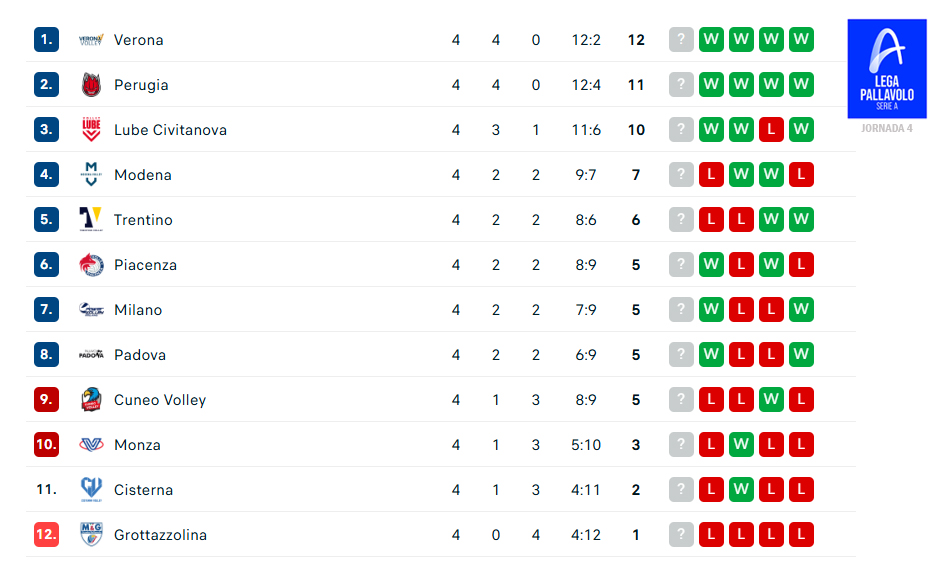Click the Modena team logo icon
The width and height of the screenshot is (950, 575).
[91, 175]
